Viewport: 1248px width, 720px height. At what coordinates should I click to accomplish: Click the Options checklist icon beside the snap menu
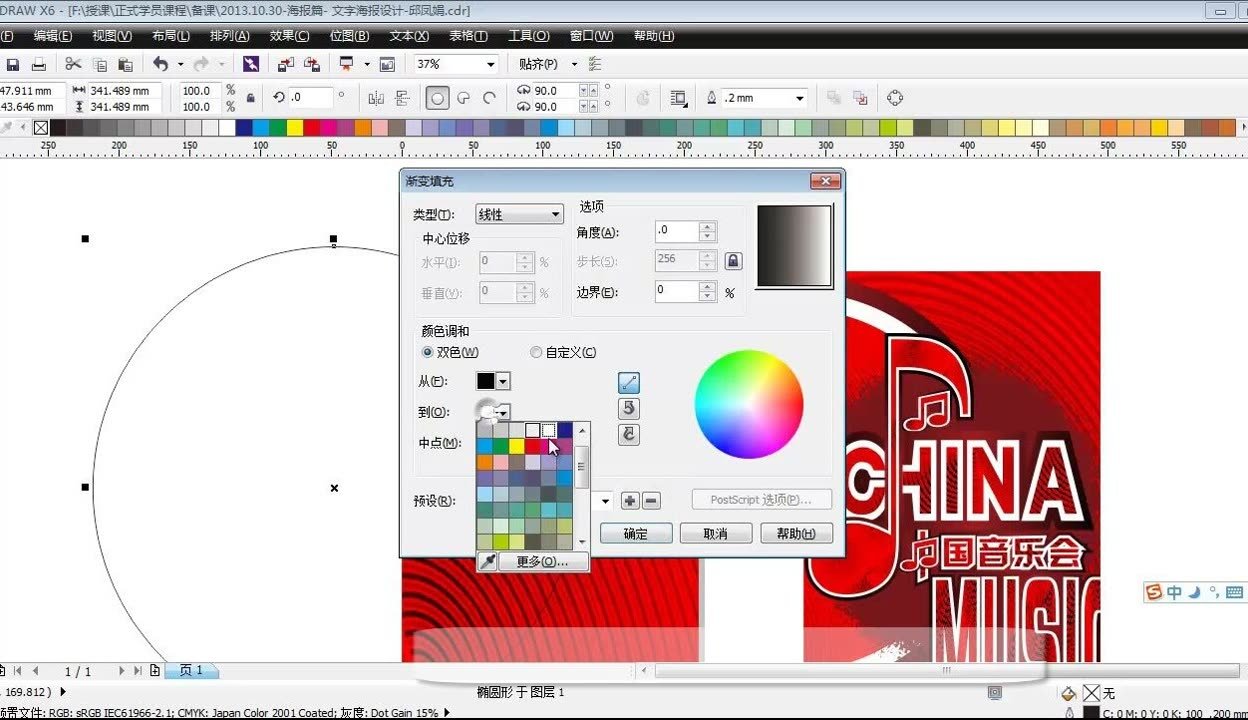coord(596,64)
